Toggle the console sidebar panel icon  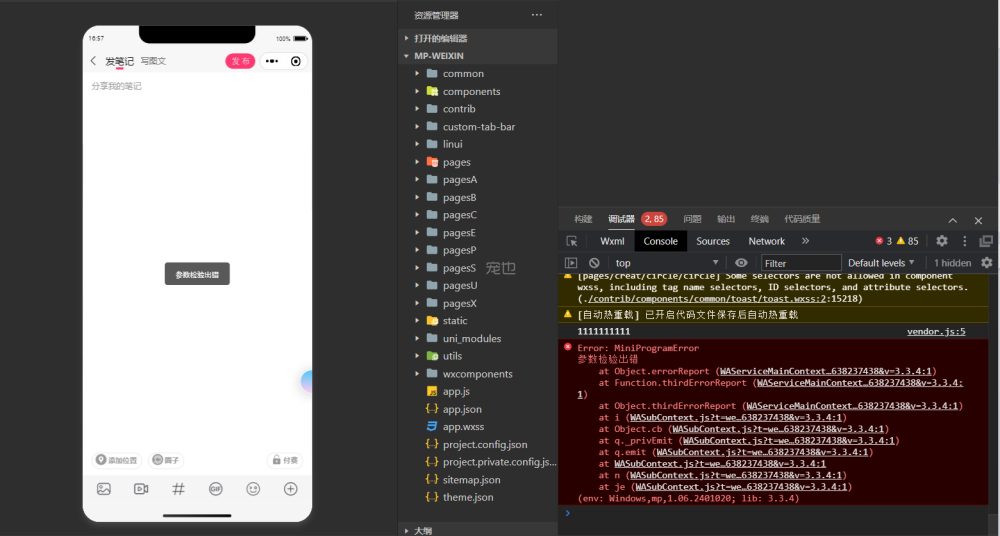(571, 263)
